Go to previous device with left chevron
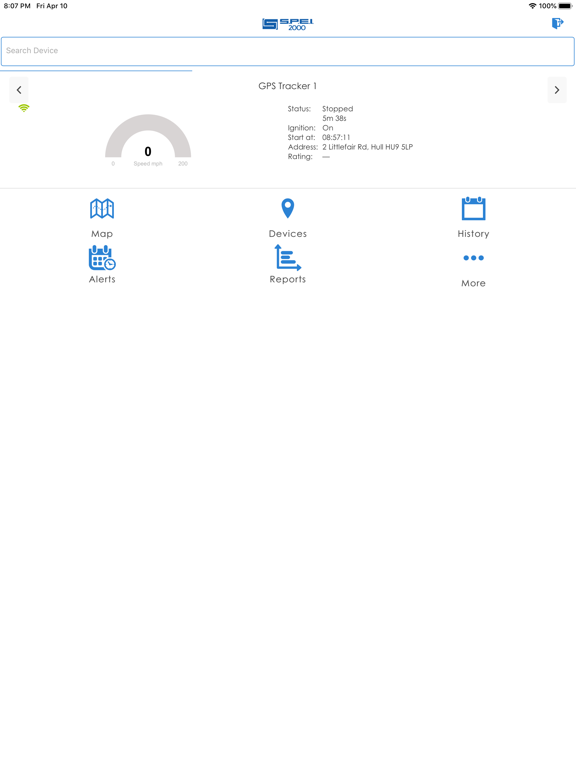This screenshot has height=768, width=576. click(x=19, y=90)
